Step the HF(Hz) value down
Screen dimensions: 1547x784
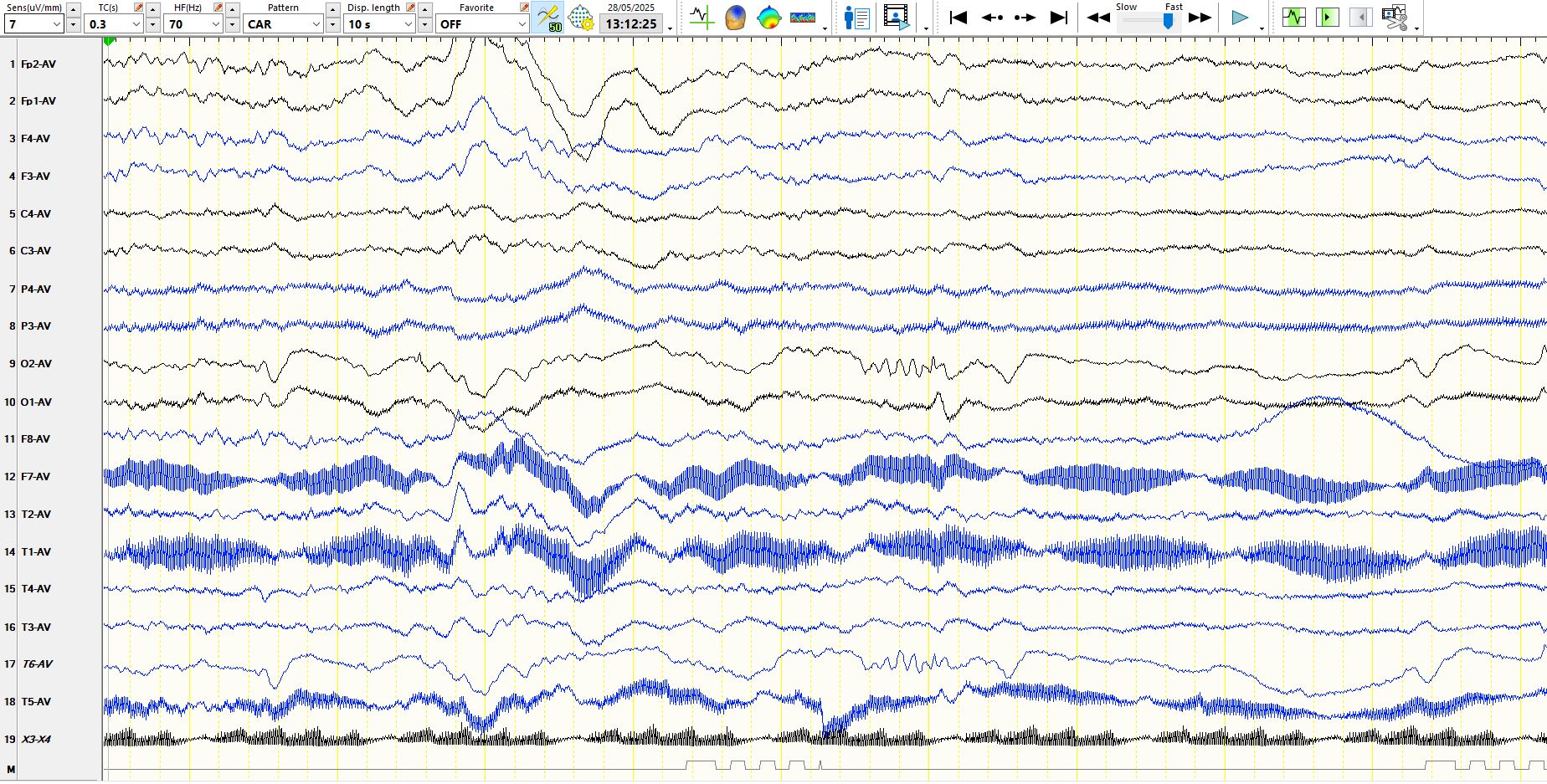pos(233,25)
